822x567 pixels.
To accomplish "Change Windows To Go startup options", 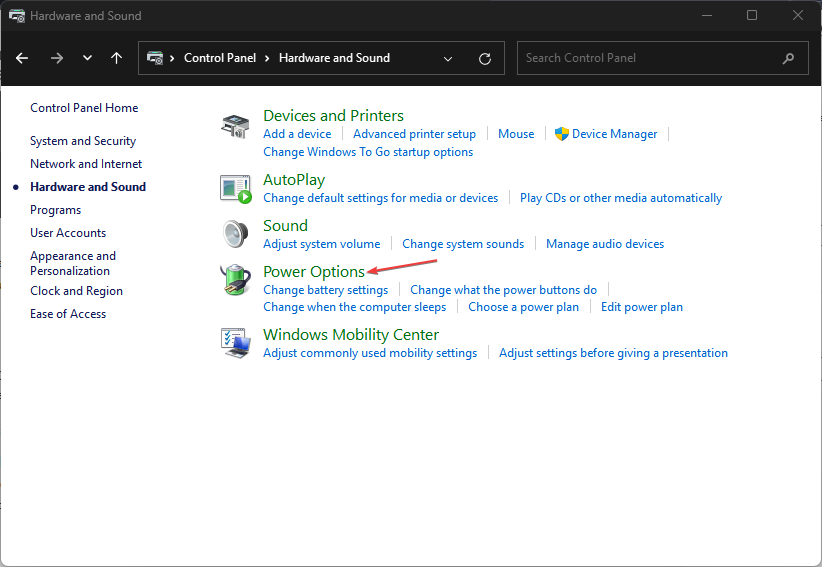I will tap(368, 152).
